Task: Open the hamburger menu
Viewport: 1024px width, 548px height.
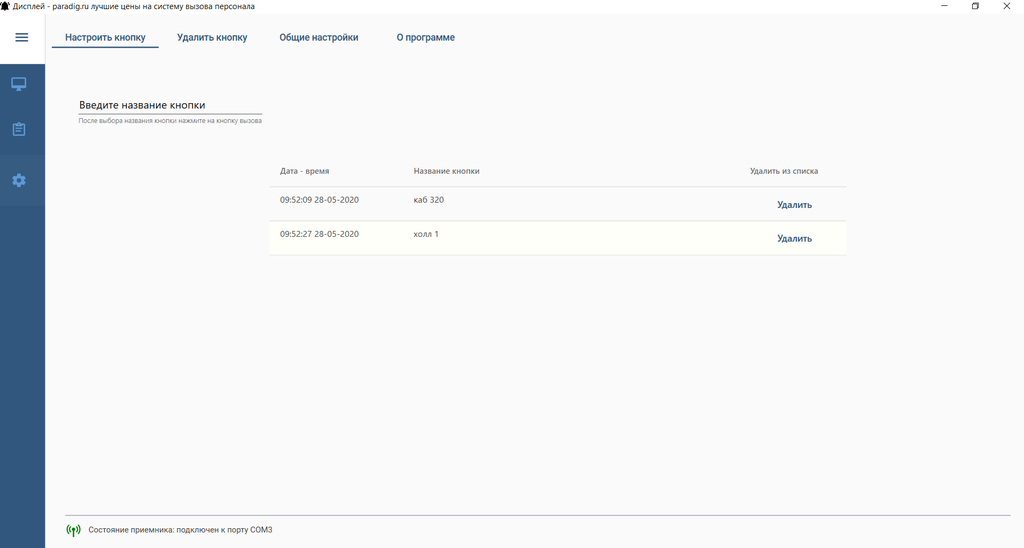Action: tap(22, 37)
